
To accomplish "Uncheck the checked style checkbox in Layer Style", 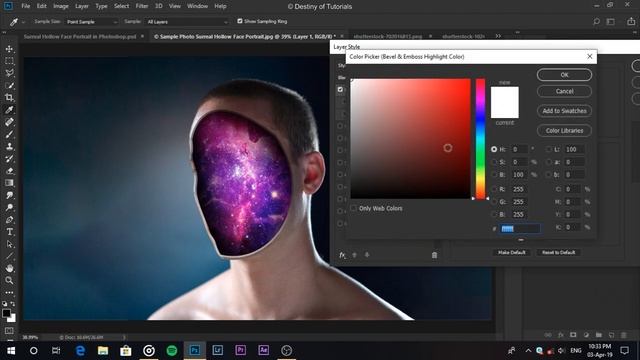I will (x=340, y=89).
